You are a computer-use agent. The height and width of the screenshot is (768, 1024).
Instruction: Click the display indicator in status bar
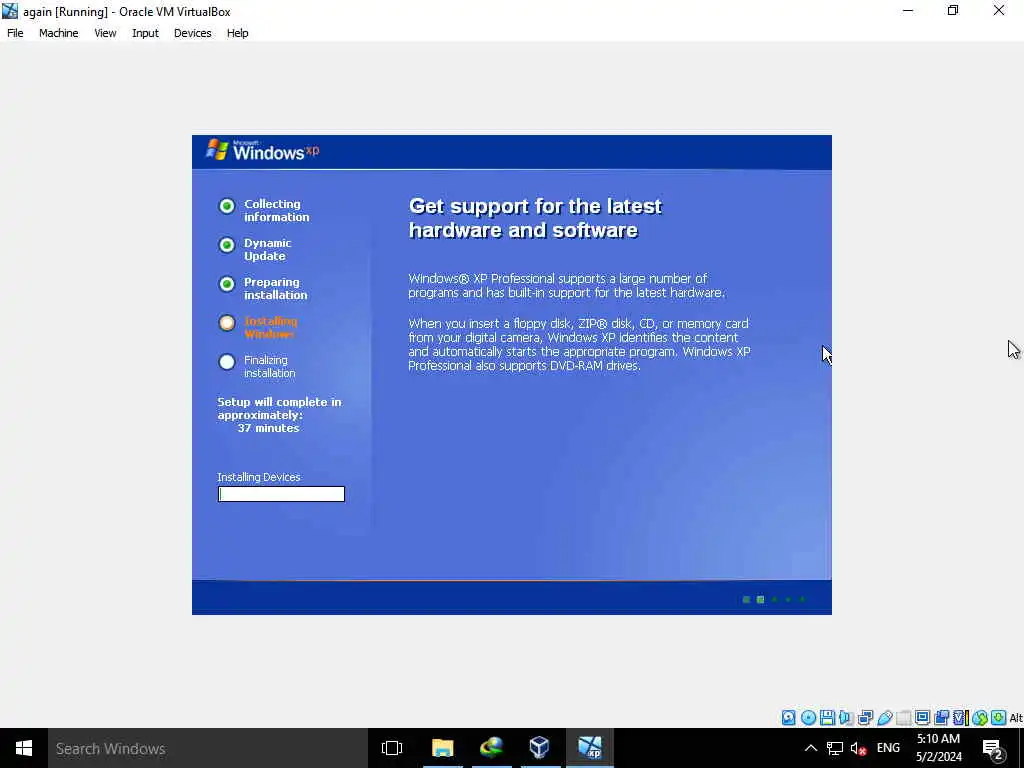point(922,718)
